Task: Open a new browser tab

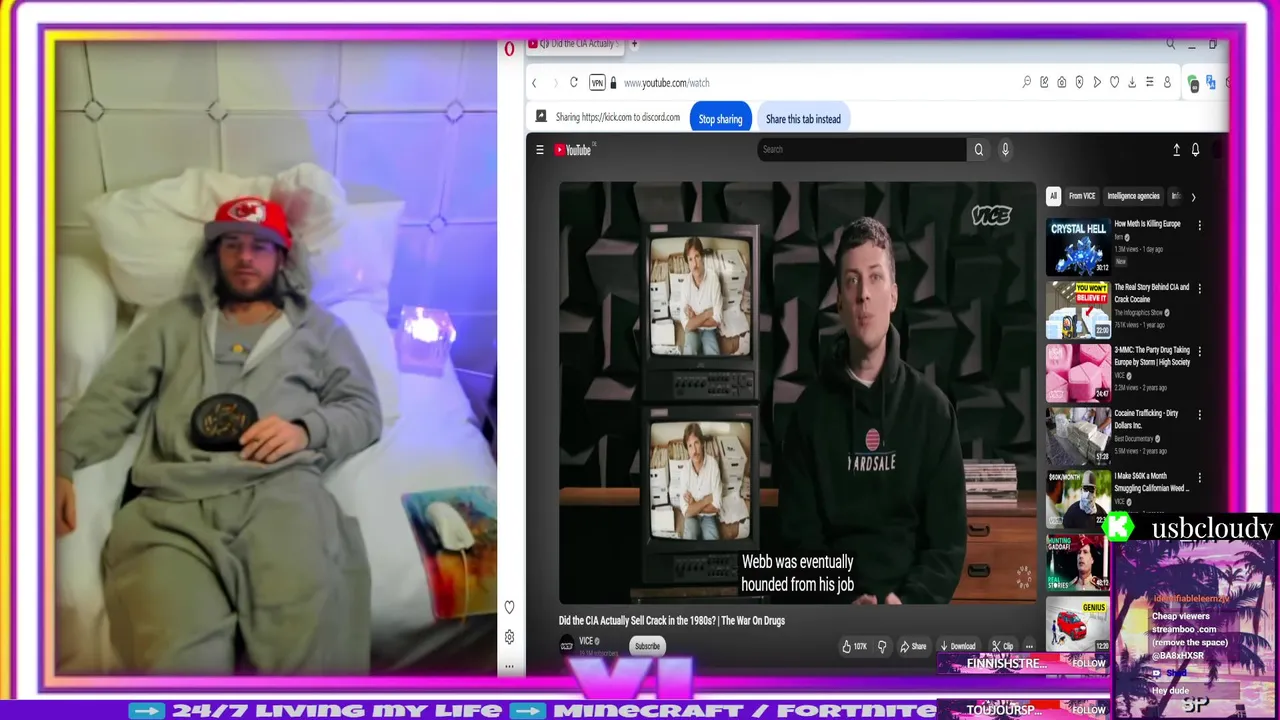Action: pos(634,44)
